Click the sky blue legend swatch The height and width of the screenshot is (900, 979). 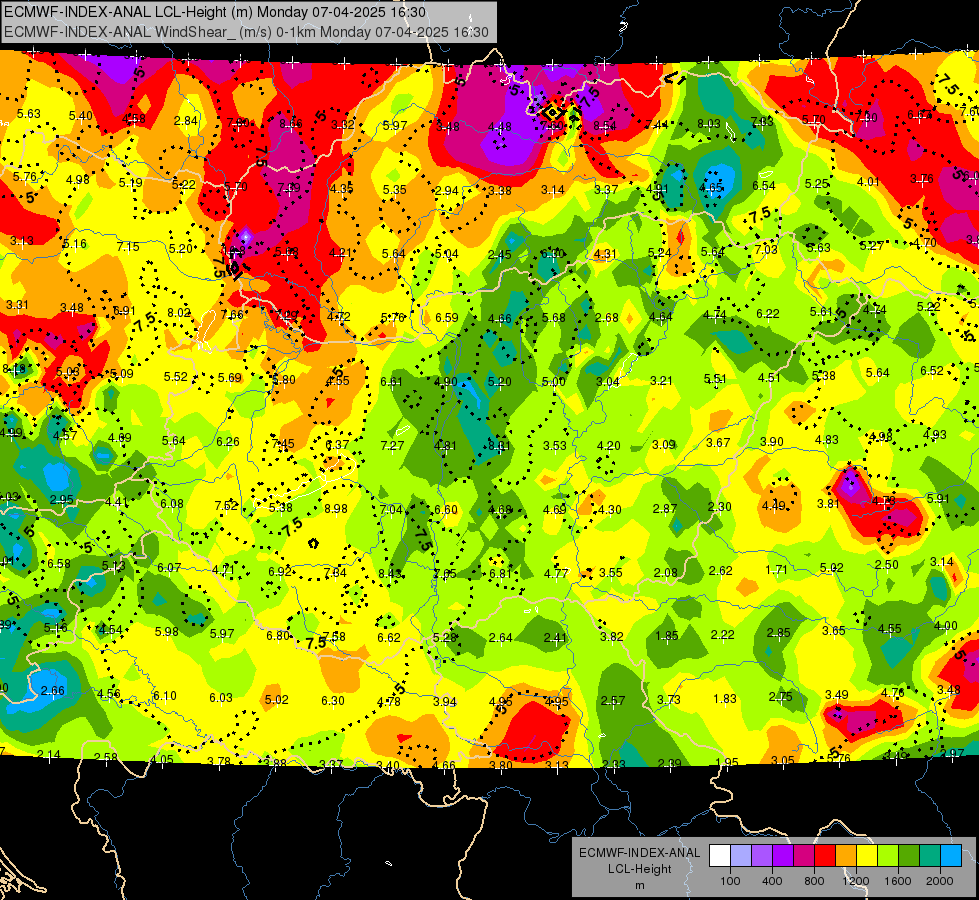[x=950, y=856]
